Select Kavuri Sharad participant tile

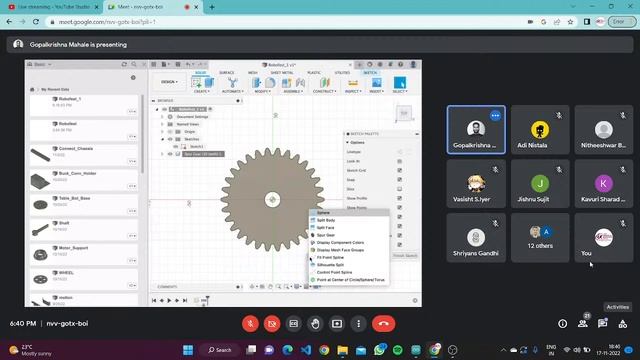[603, 184]
